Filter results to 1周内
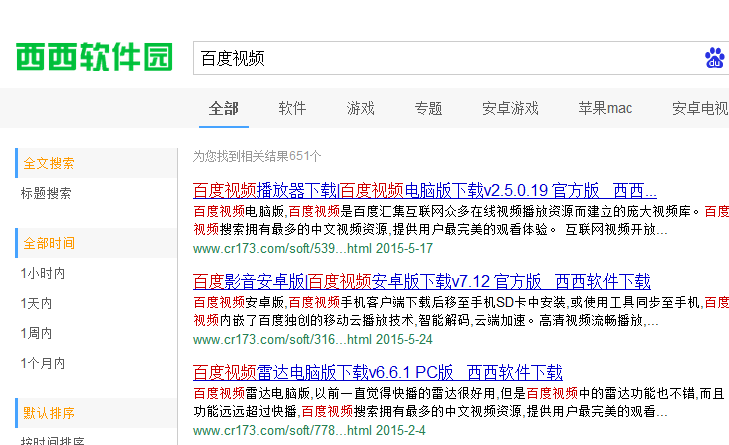Image resolution: width=729 pixels, height=445 pixels. pyautogui.click(x=36, y=333)
